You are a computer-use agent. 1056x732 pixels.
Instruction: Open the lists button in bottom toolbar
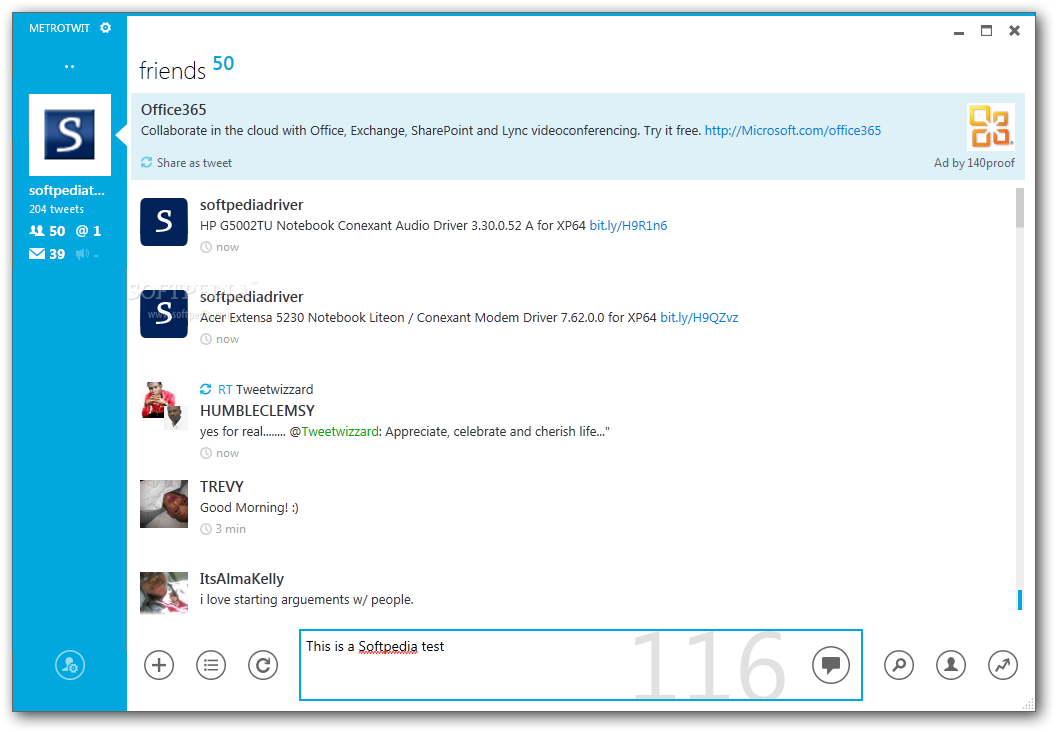pyautogui.click(x=211, y=665)
